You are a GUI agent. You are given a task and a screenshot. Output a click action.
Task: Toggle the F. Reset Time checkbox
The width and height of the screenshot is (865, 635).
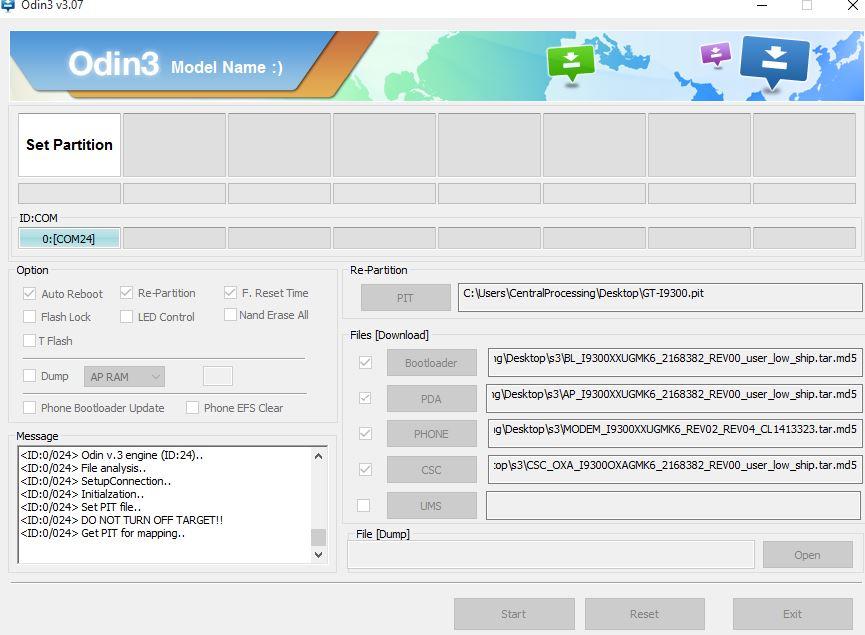pyautogui.click(x=230, y=293)
